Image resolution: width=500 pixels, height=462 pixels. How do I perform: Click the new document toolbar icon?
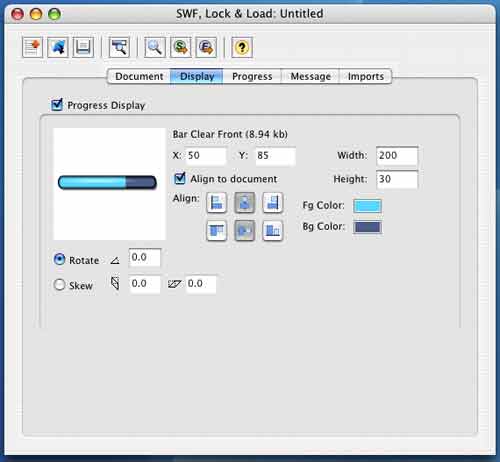32,47
